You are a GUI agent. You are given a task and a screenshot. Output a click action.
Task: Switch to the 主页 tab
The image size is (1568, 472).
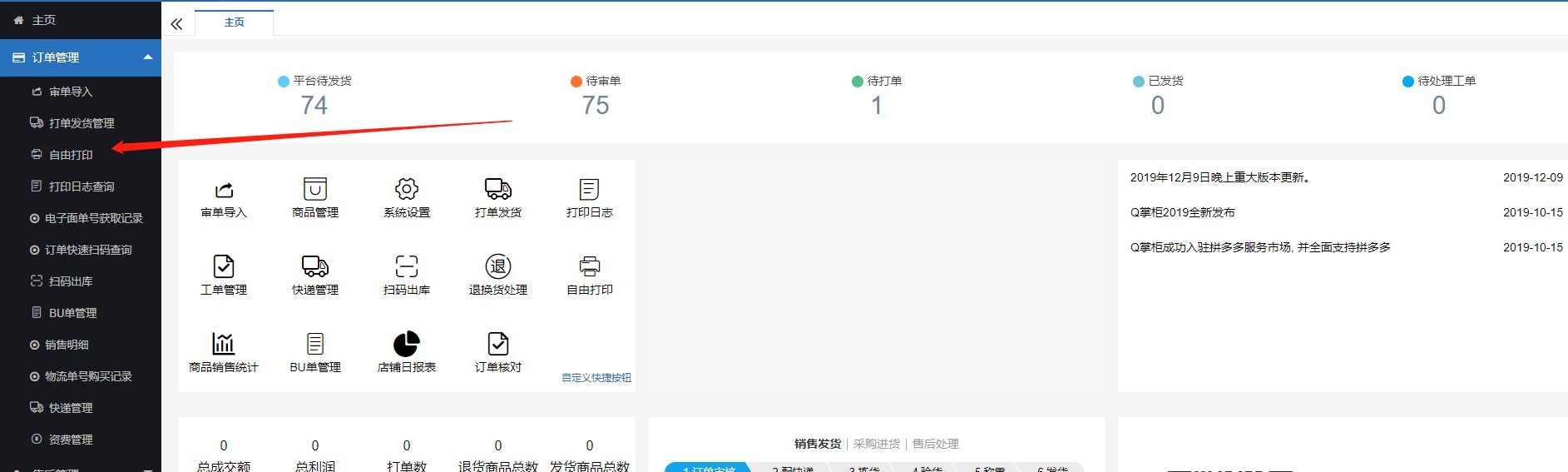point(235,22)
